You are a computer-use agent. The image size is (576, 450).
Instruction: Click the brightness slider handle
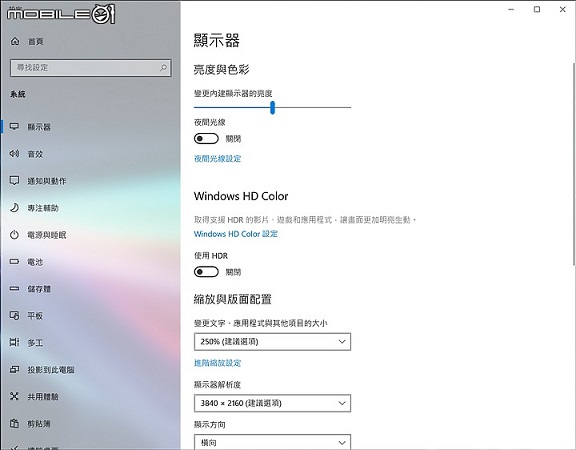pos(272,107)
